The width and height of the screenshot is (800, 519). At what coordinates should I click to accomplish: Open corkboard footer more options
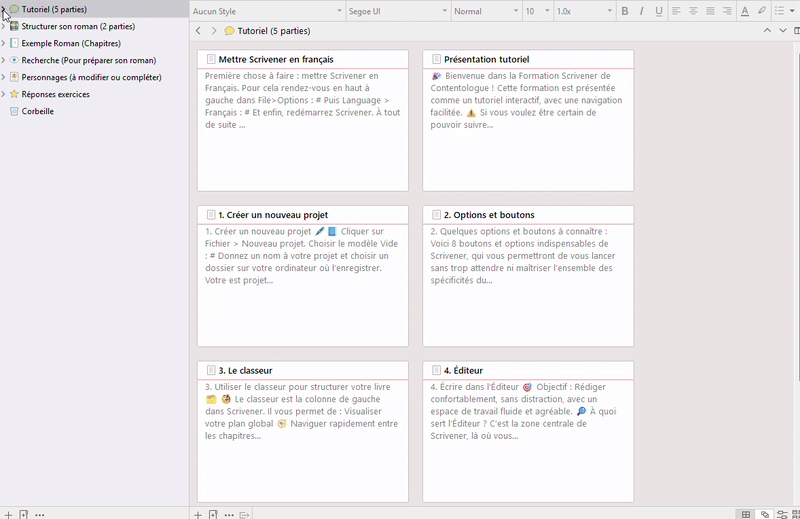point(229,514)
